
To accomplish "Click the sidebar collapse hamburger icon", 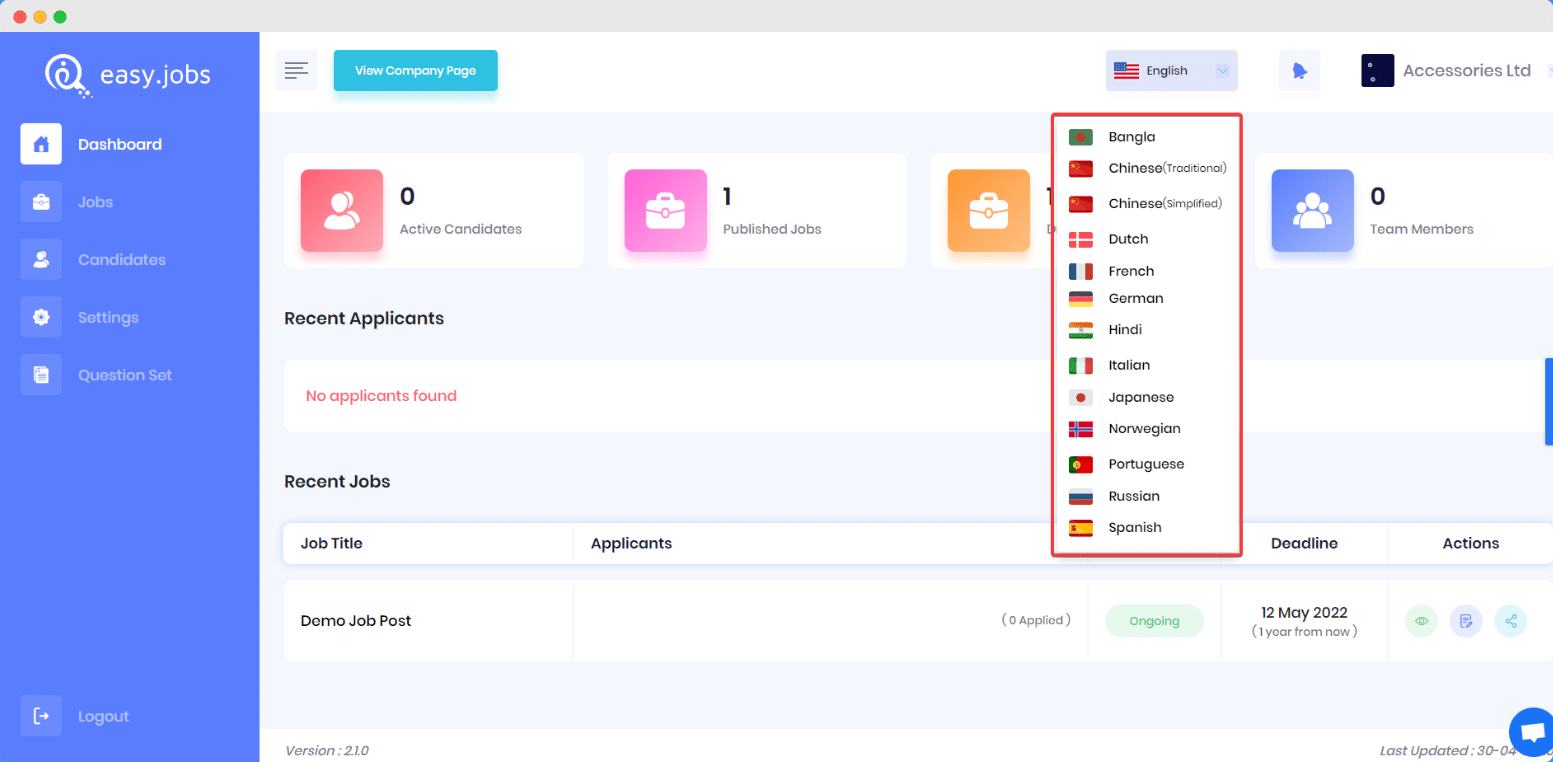I will [296, 70].
